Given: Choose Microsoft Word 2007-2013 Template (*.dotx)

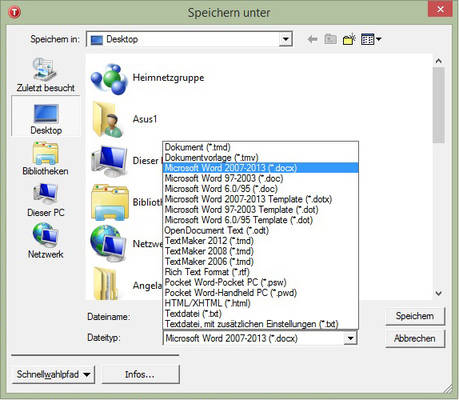Looking at the screenshot, I should pos(261,199).
